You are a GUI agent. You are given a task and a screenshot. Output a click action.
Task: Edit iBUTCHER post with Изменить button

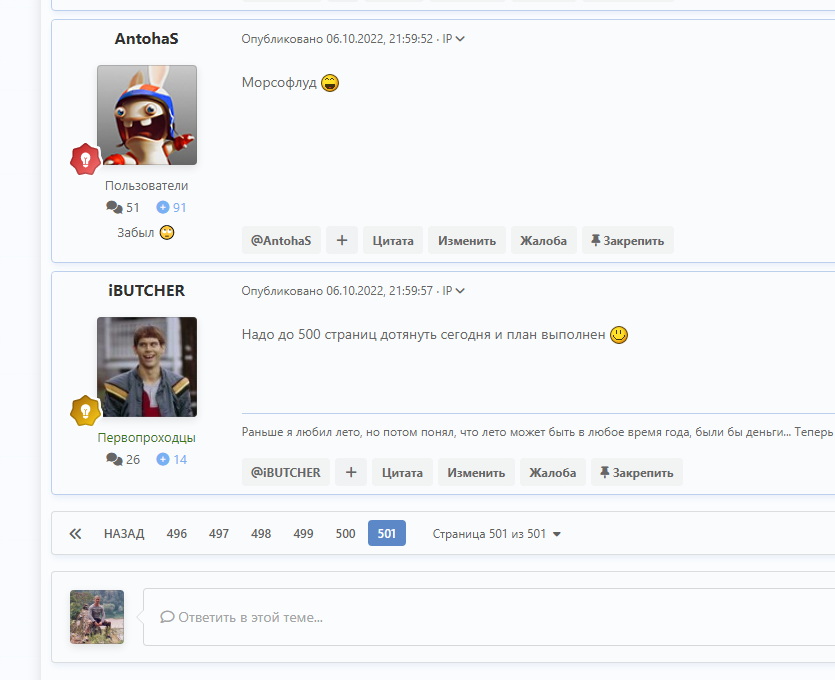point(476,472)
